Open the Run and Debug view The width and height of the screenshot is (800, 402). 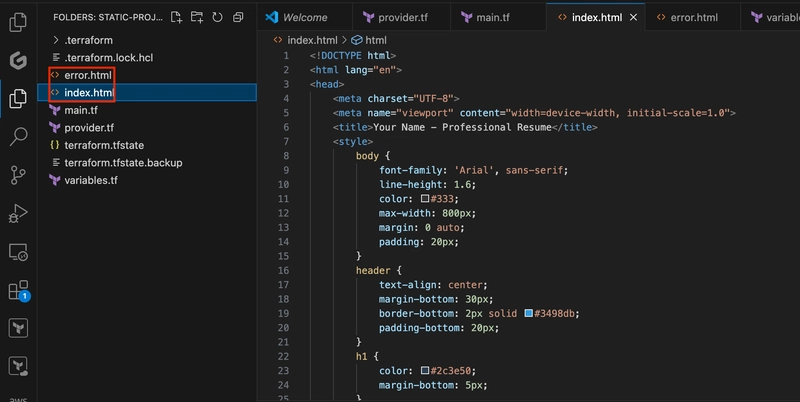pos(18,213)
